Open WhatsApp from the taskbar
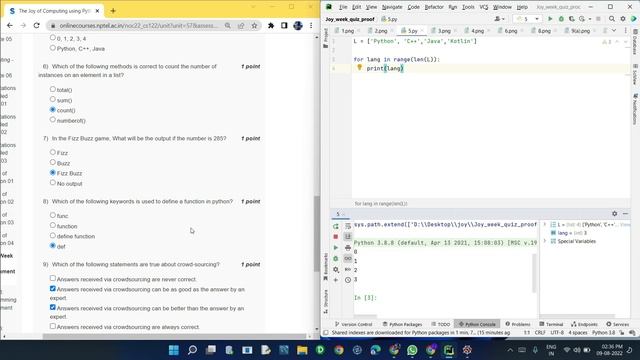 412,350
